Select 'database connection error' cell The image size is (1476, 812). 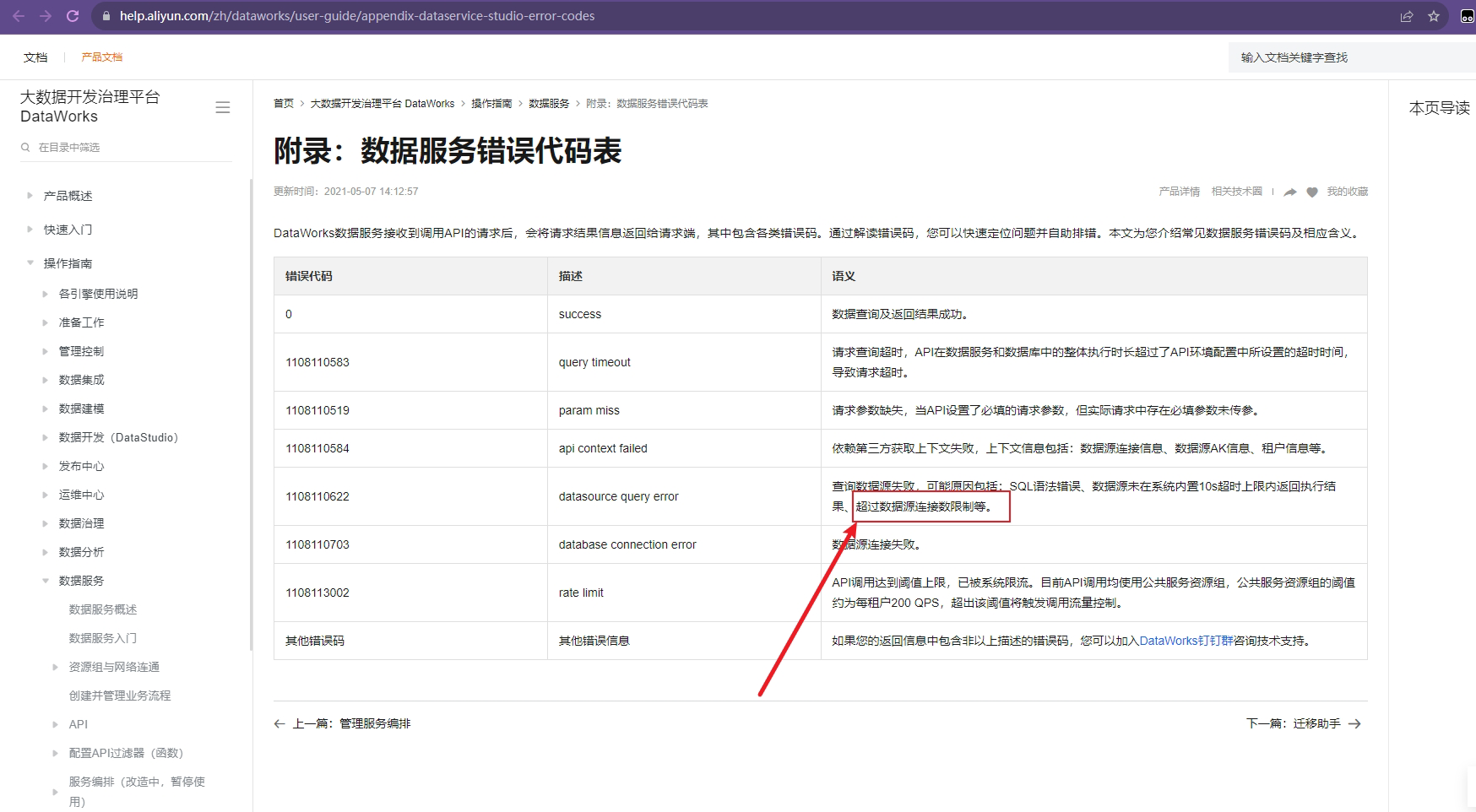click(684, 544)
